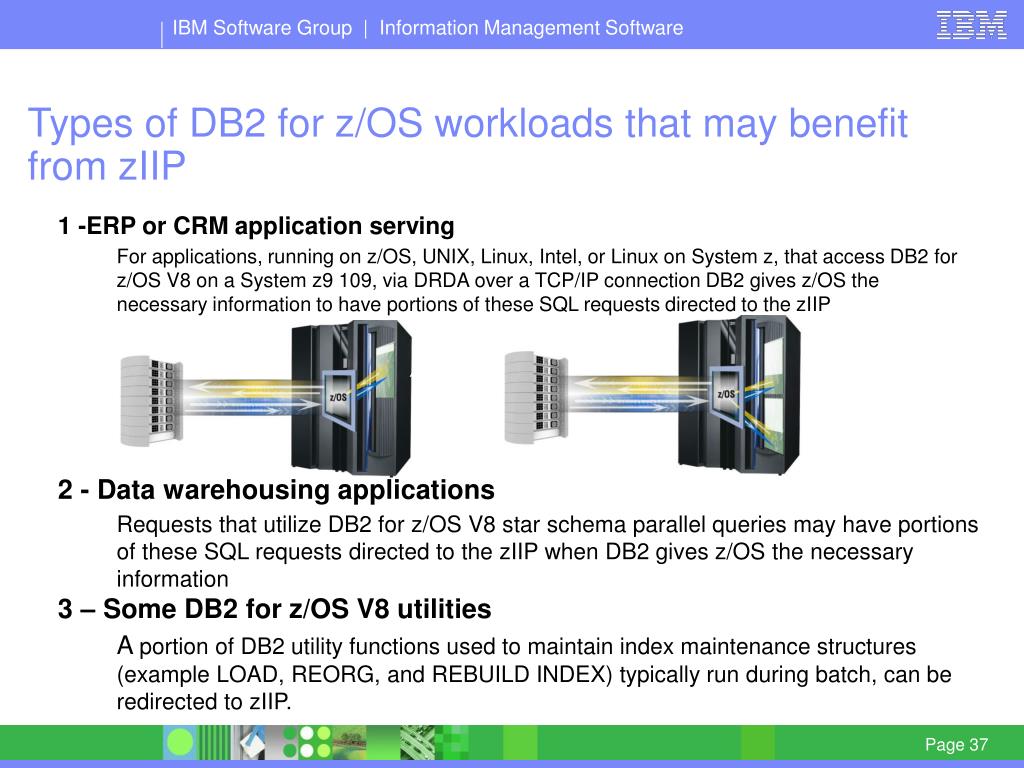Select heading "3 – Some DB2 for z/OS V8 utilities"
Image resolution: width=1024 pixels, height=768 pixels.
[274, 609]
